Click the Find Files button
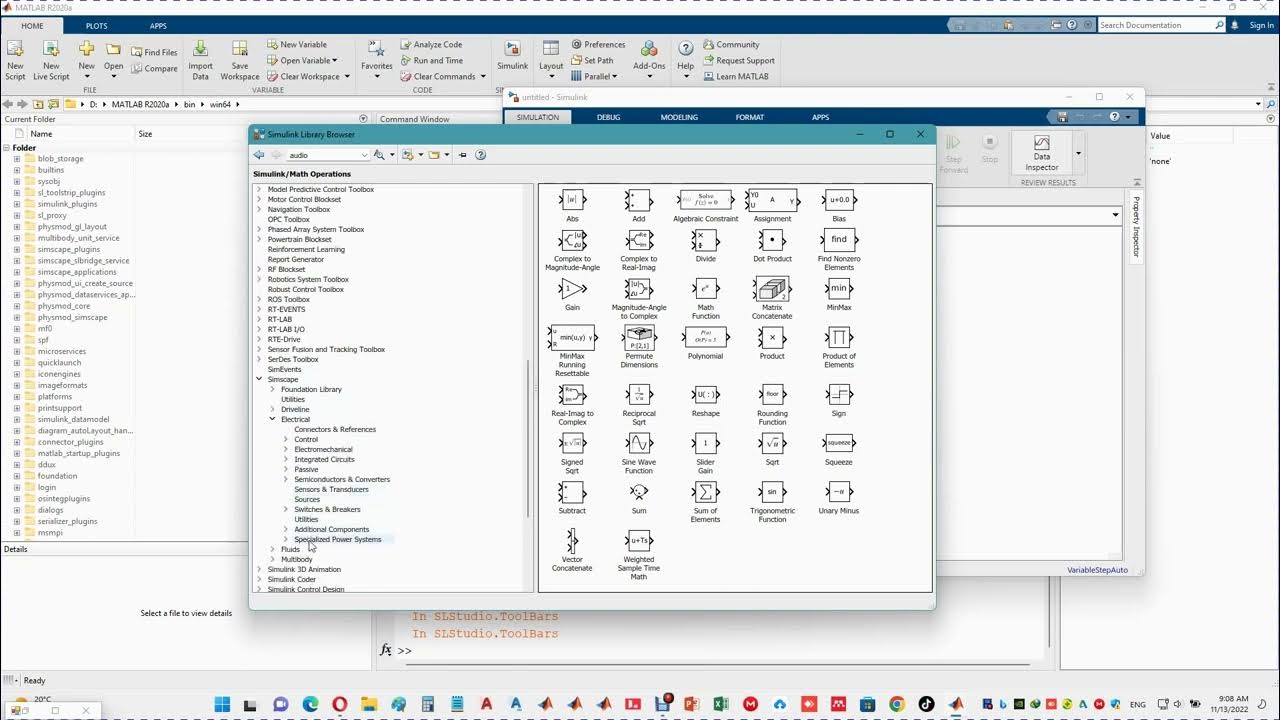1280x720 pixels. 154,52
